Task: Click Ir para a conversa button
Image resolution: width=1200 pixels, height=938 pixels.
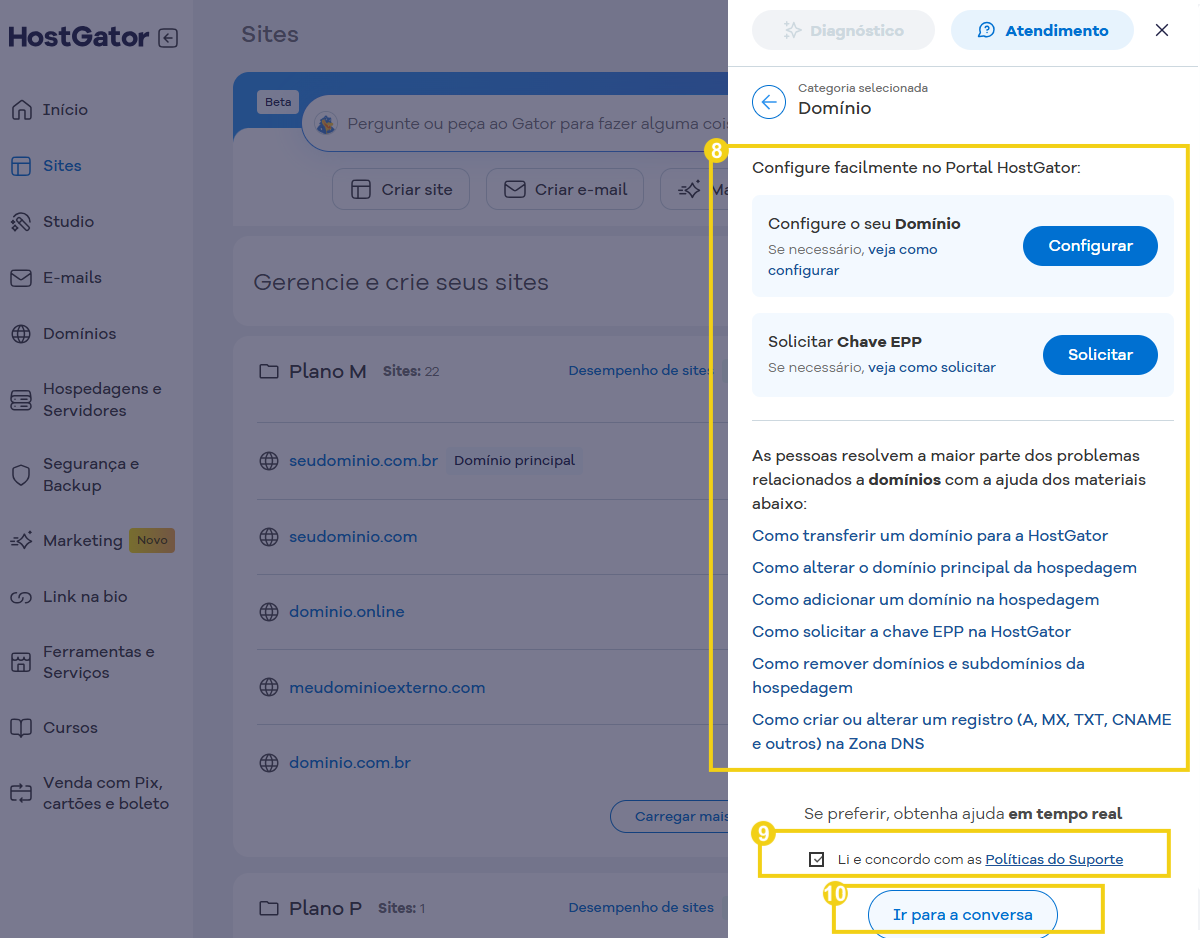Action: (961, 915)
